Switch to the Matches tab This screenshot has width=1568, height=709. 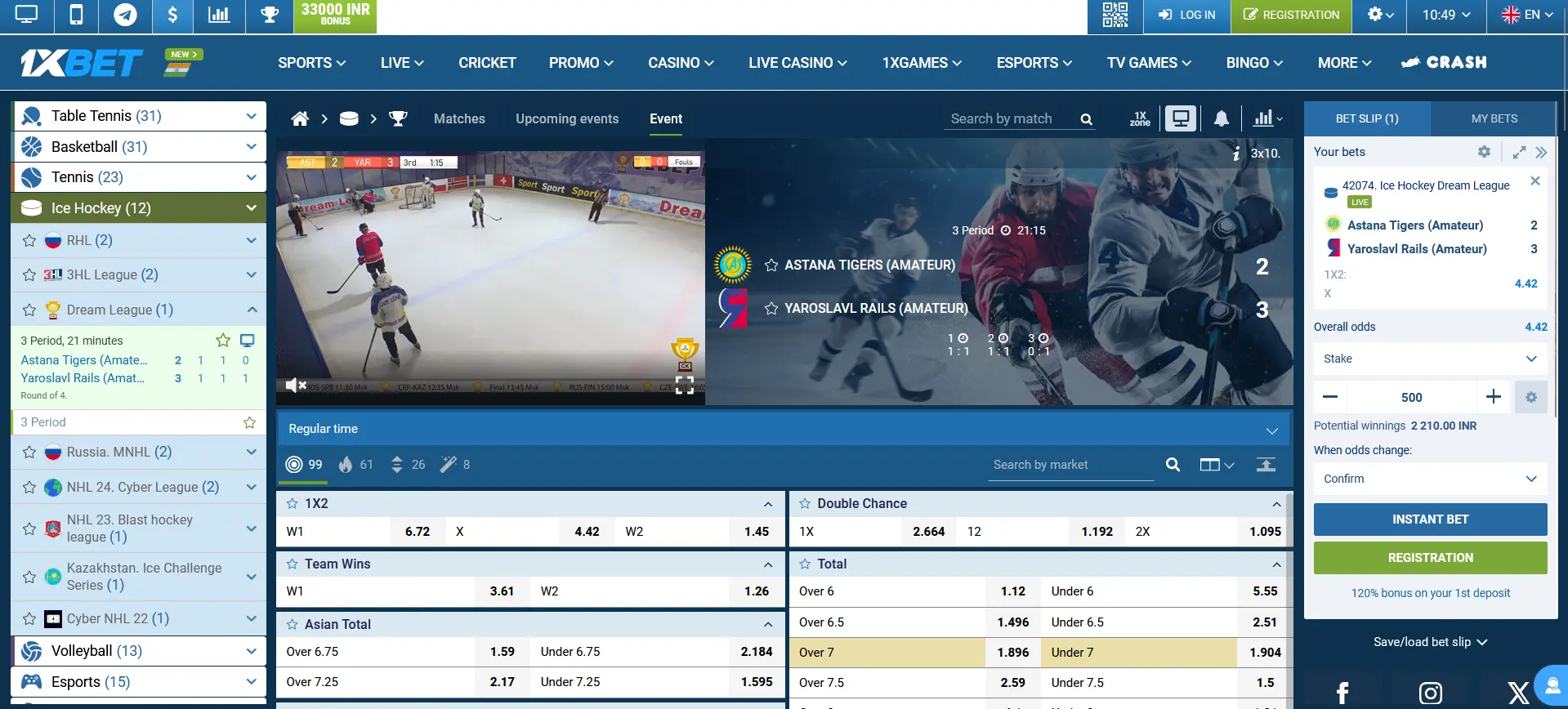pos(459,119)
